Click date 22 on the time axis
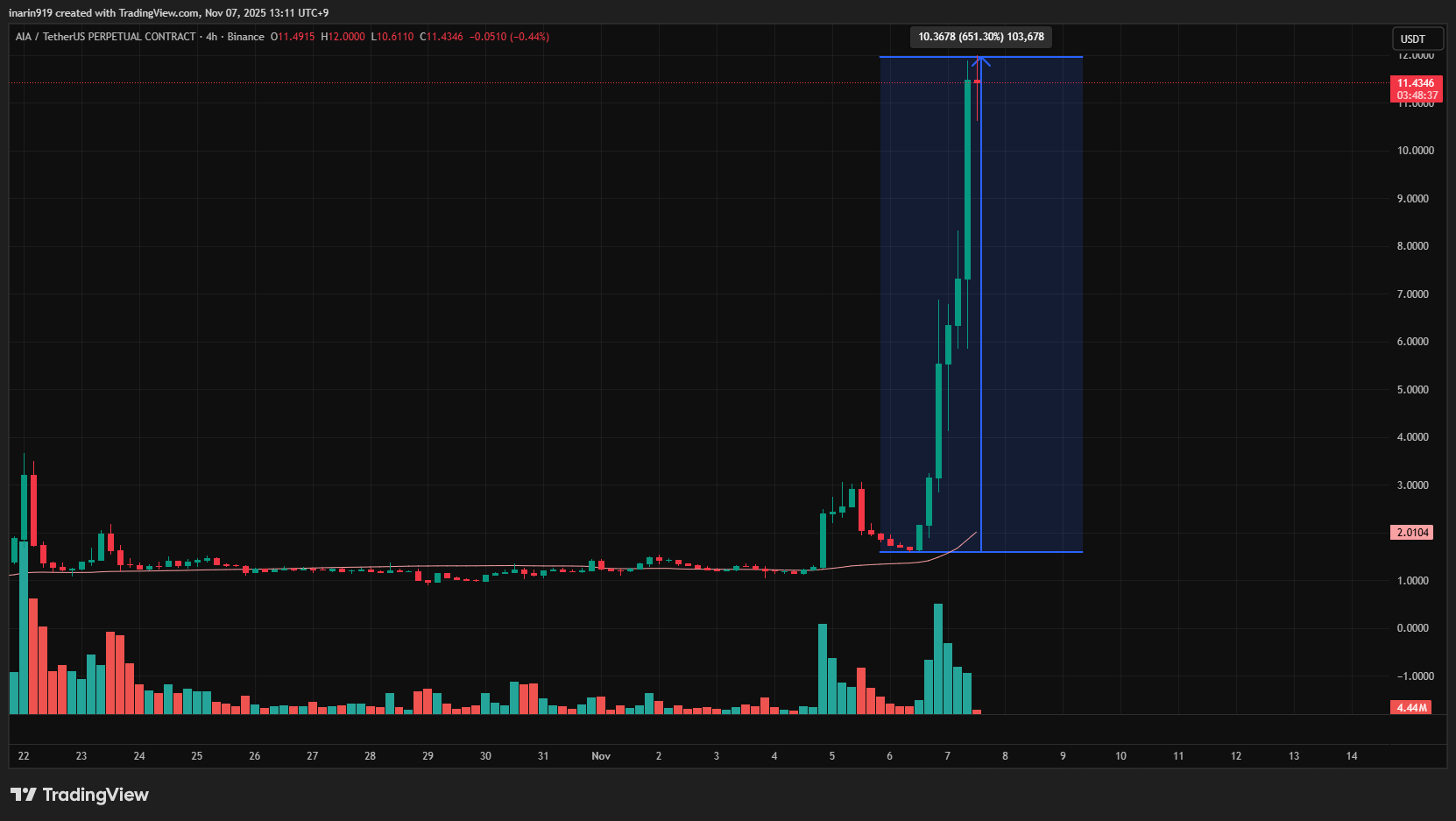Image resolution: width=1456 pixels, height=821 pixels. [24, 756]
